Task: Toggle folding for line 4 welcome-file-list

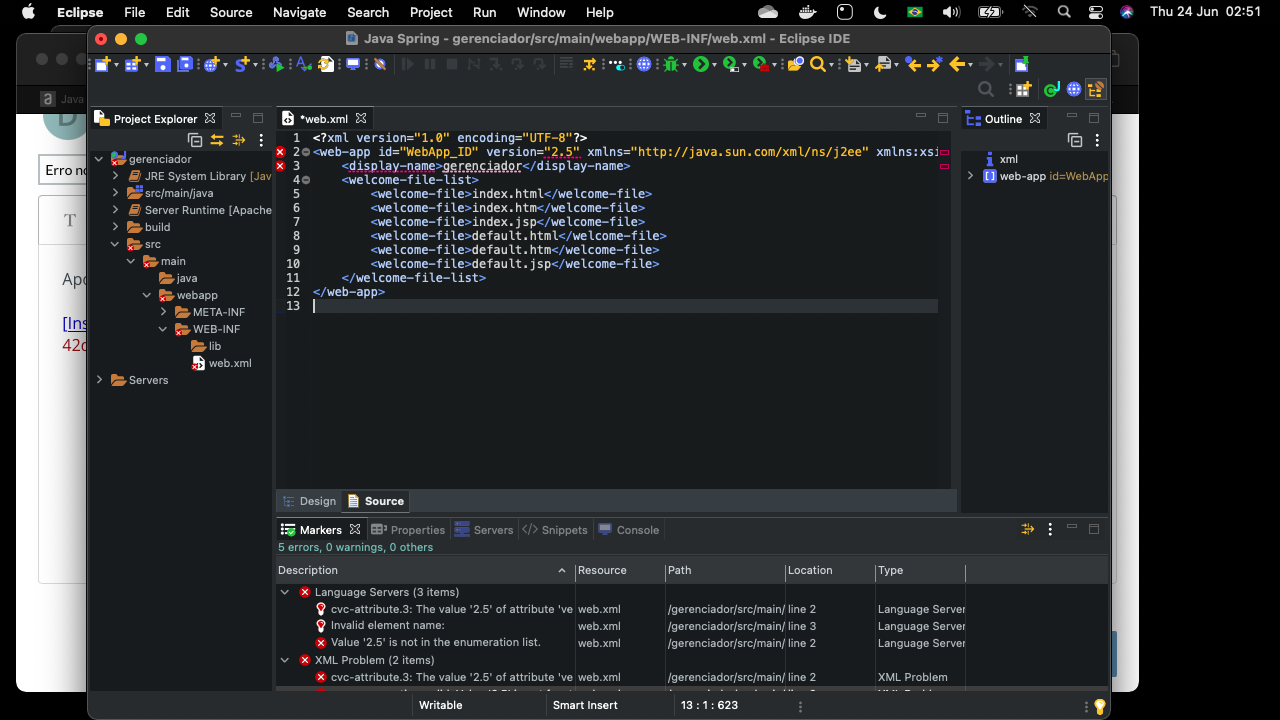Action: 306,180
